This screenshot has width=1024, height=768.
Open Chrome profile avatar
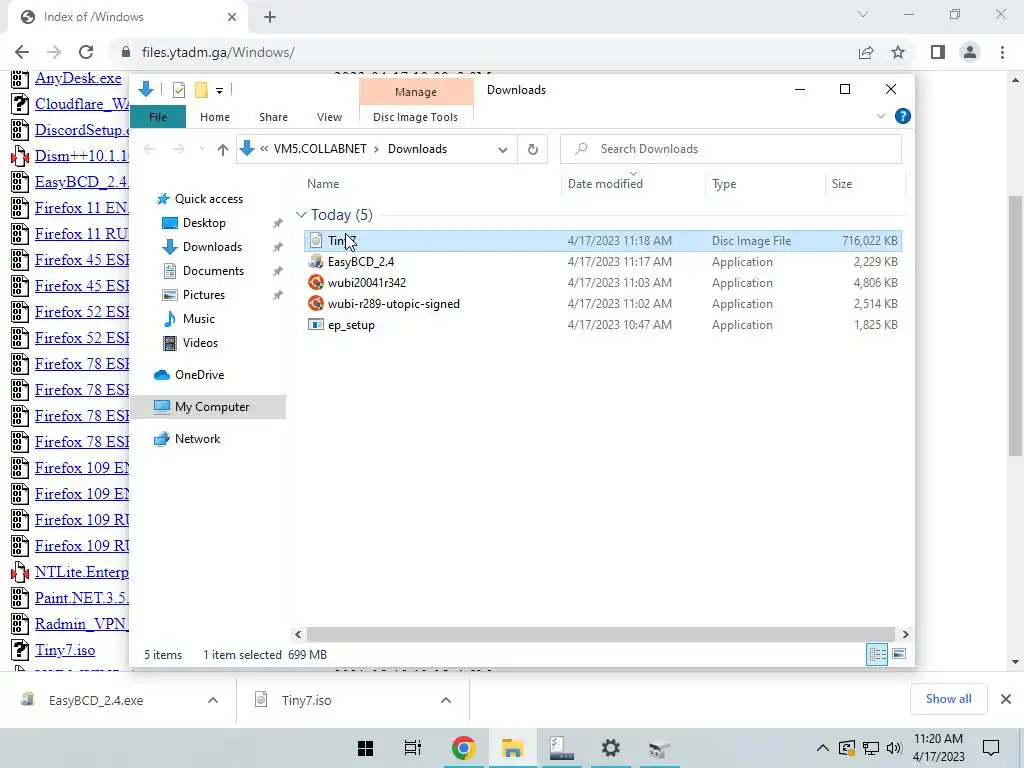pyautogui.click(x=970, y=52)
